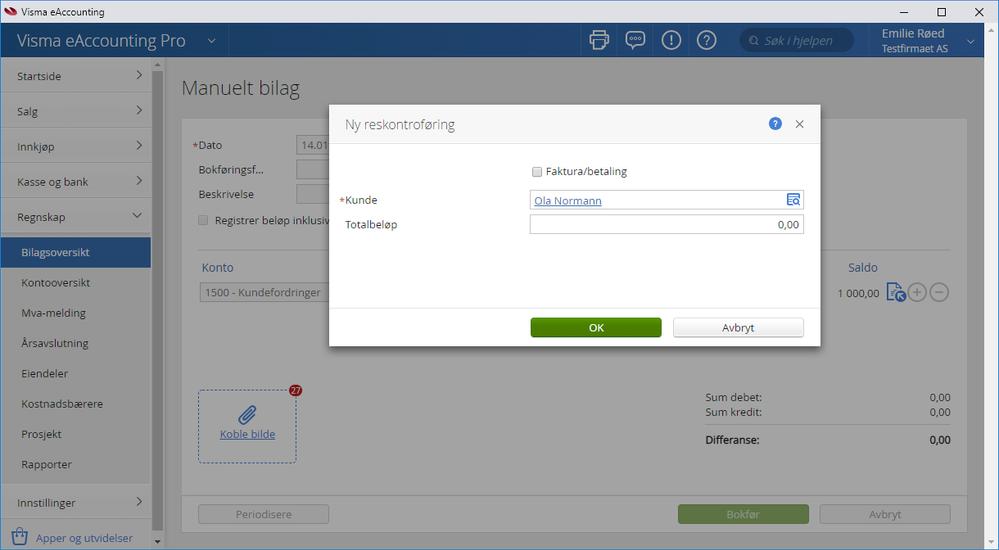Remove the row with the minus icon
Viewport: 999px width, 550px height.
pos(939,293)
